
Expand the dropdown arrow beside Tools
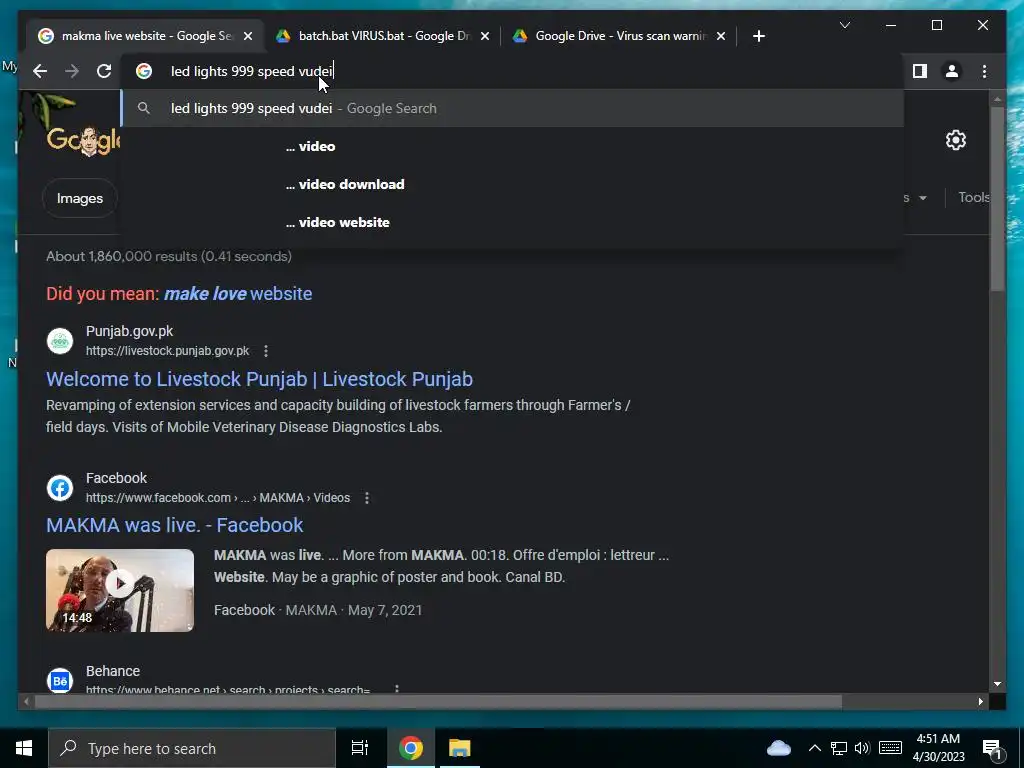tap(922, 198)
